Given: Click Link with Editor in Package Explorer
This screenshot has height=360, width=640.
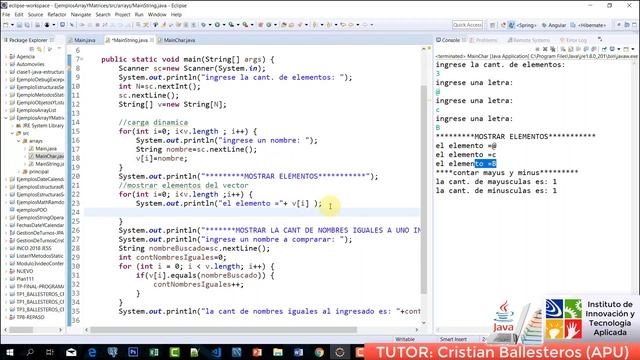Looking at the screenshot, I should click(x=40, y=49).
